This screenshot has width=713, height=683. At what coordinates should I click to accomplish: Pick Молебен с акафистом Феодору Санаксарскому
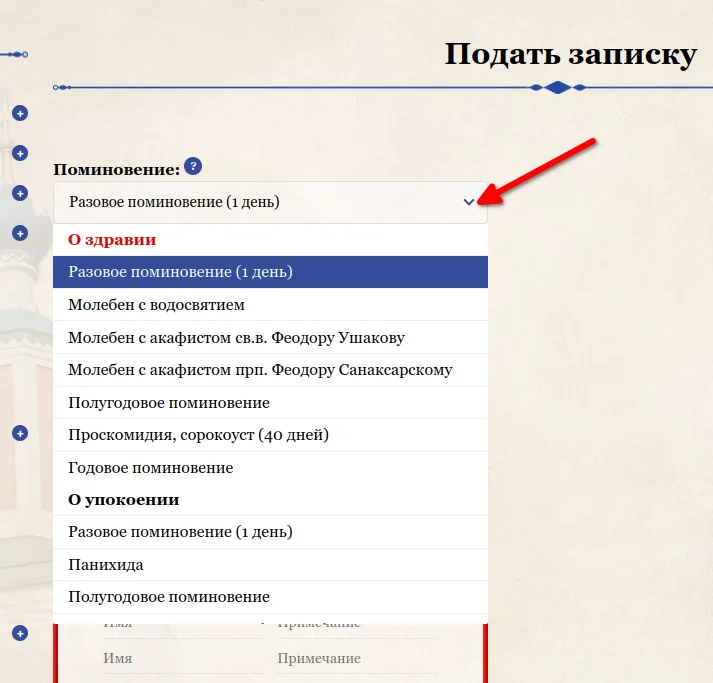click(x=270, y=370)
